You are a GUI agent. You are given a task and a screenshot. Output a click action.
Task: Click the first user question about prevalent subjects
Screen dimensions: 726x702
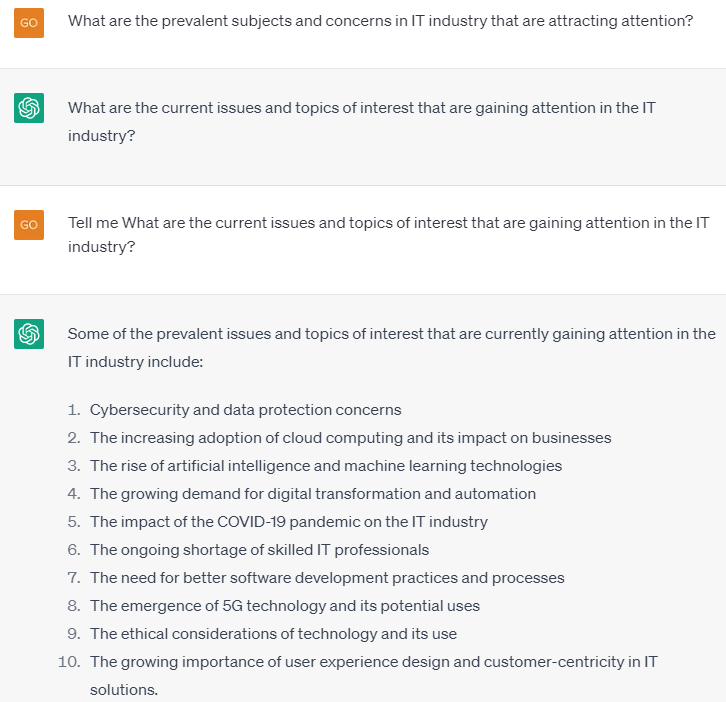381,21
